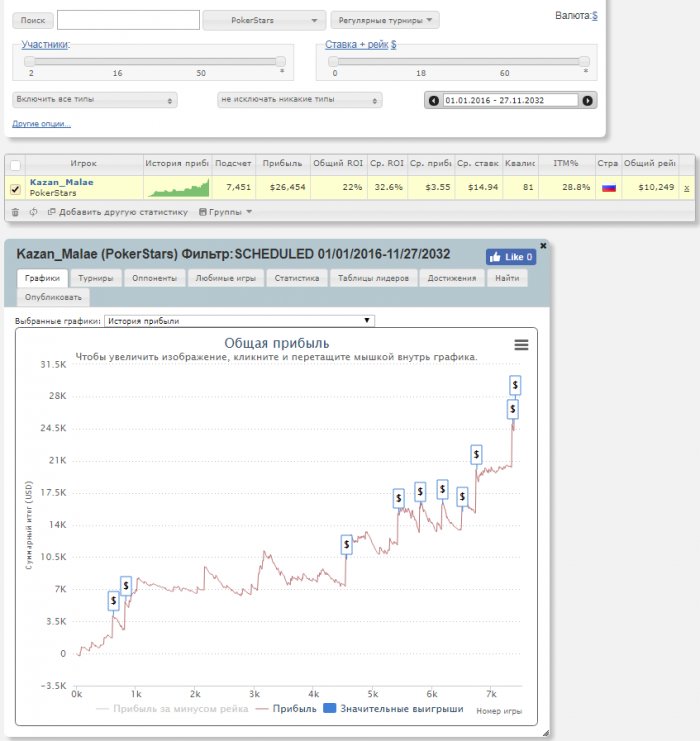Click the Участники range slider track
This screenshot has height=741, width=700.
tap(155, 61)
